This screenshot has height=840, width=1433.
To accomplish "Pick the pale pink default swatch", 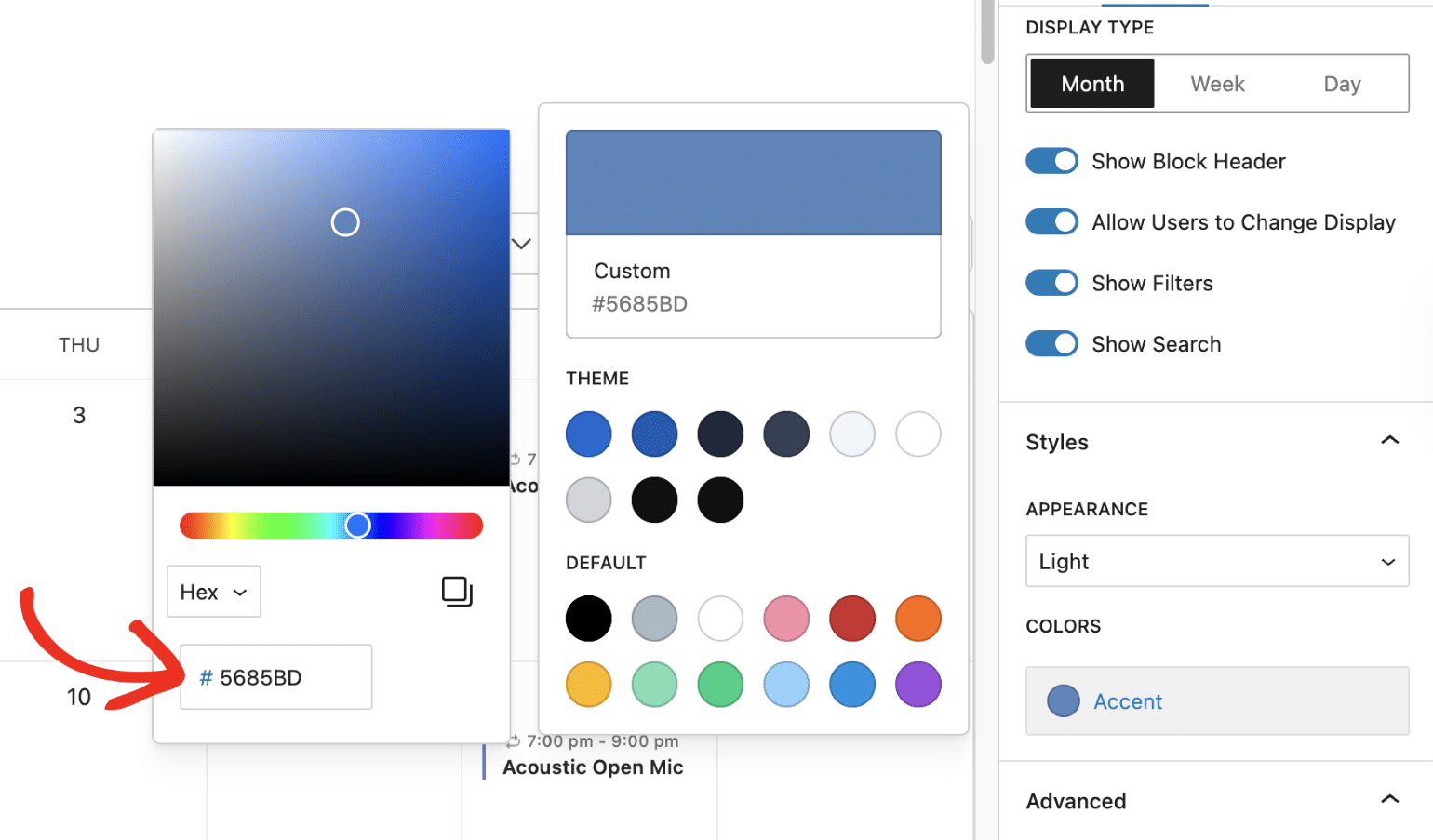I will tap(786, 619).
